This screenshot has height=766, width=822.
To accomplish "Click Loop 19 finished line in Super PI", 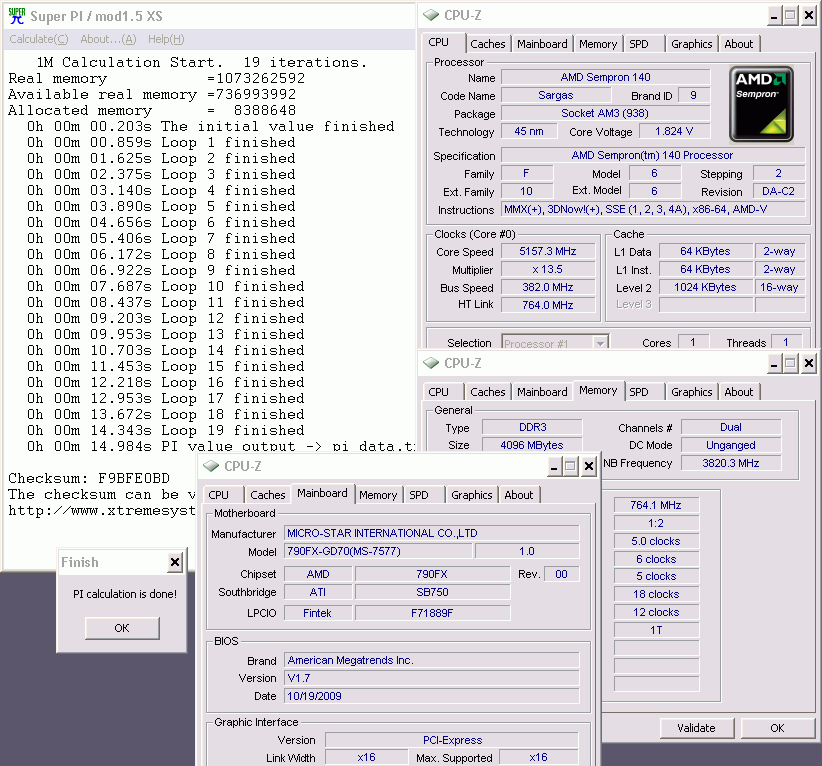I will (x=166, y=430).
